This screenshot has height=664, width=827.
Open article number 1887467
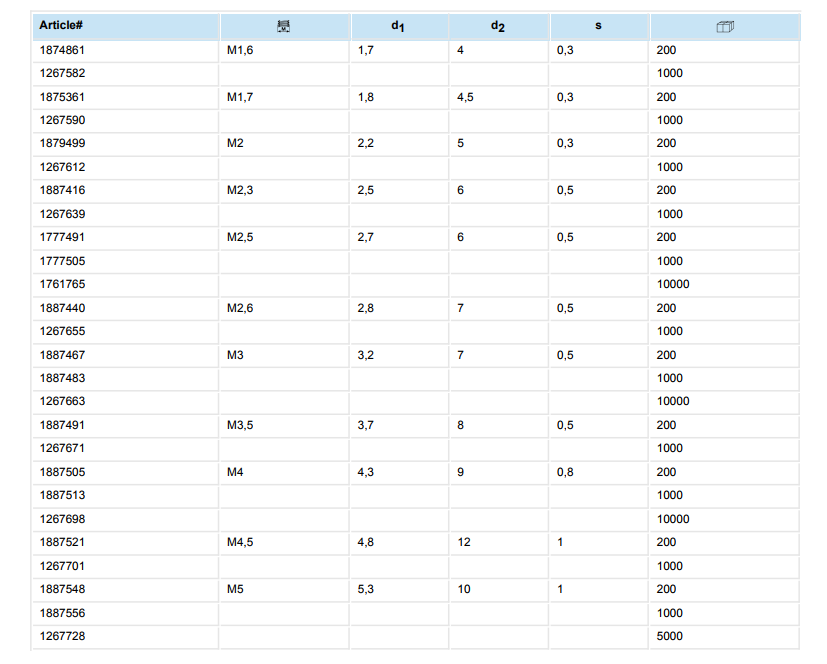click(x=64, y=355)
